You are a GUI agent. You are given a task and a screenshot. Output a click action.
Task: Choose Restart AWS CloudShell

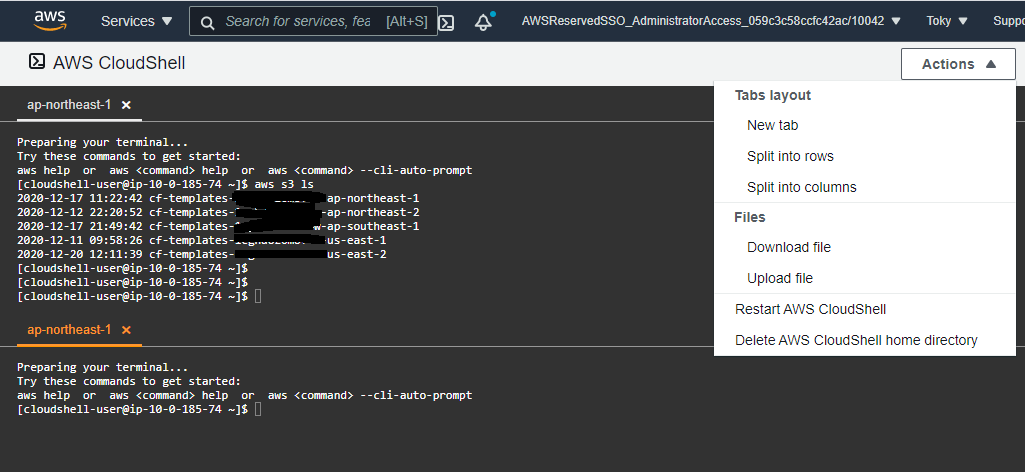811,309
